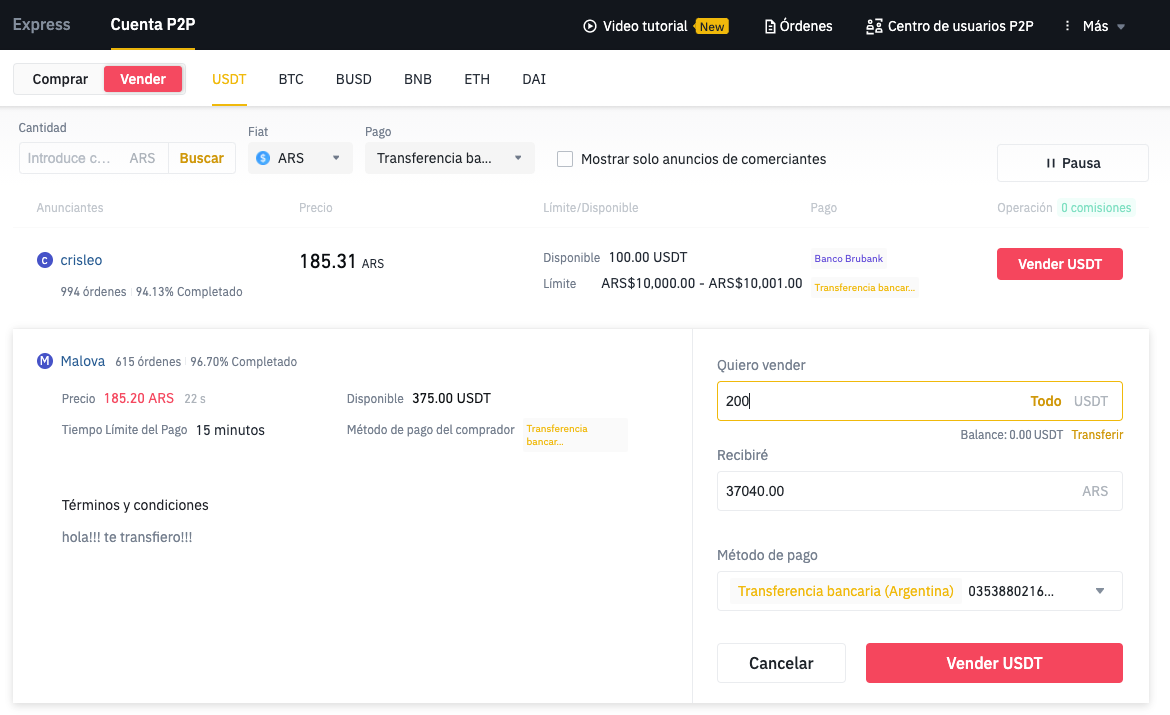Select the ETH crypto tab

[x=477, y=79]
